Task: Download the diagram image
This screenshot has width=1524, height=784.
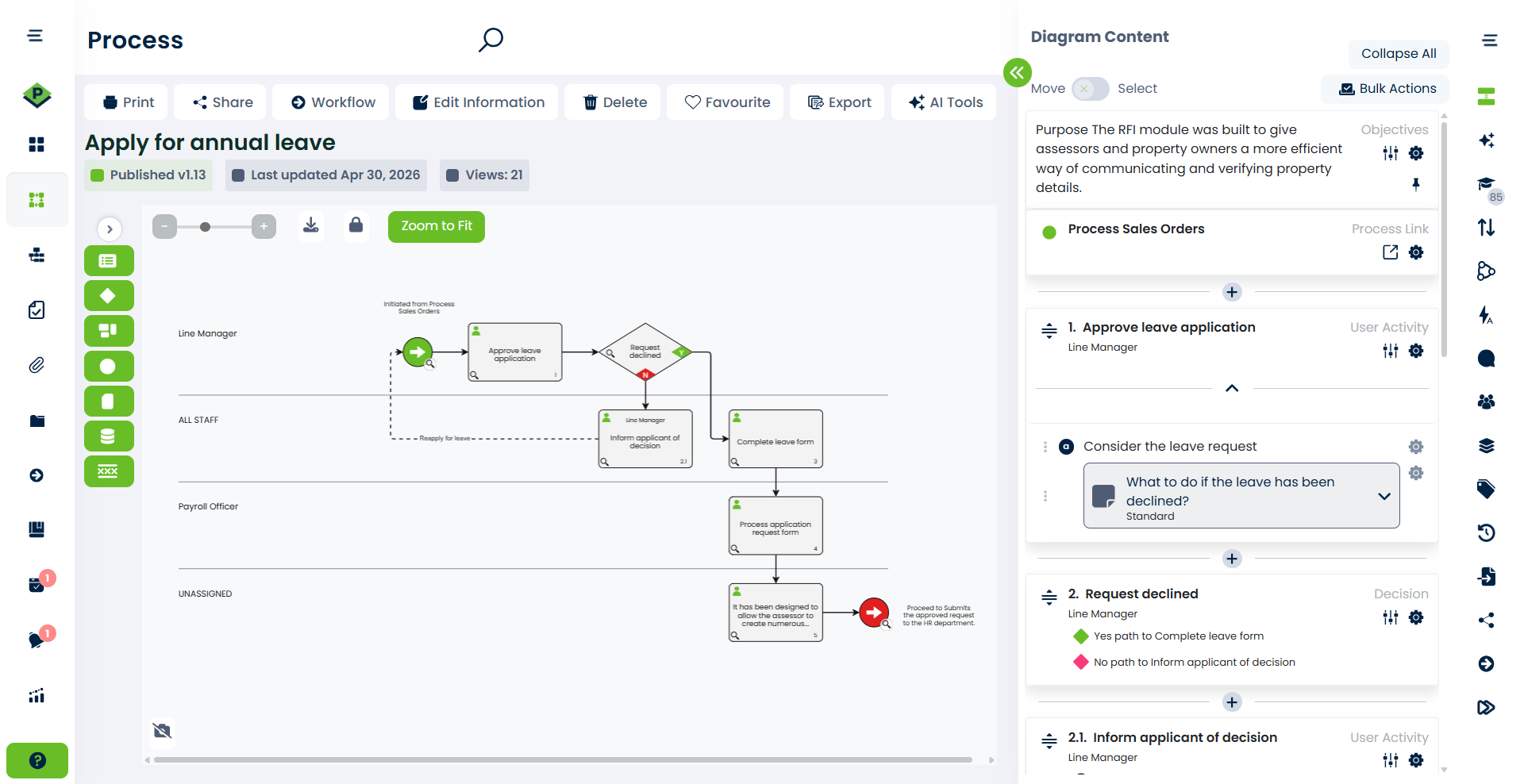Action: click(x=311, y=226)
